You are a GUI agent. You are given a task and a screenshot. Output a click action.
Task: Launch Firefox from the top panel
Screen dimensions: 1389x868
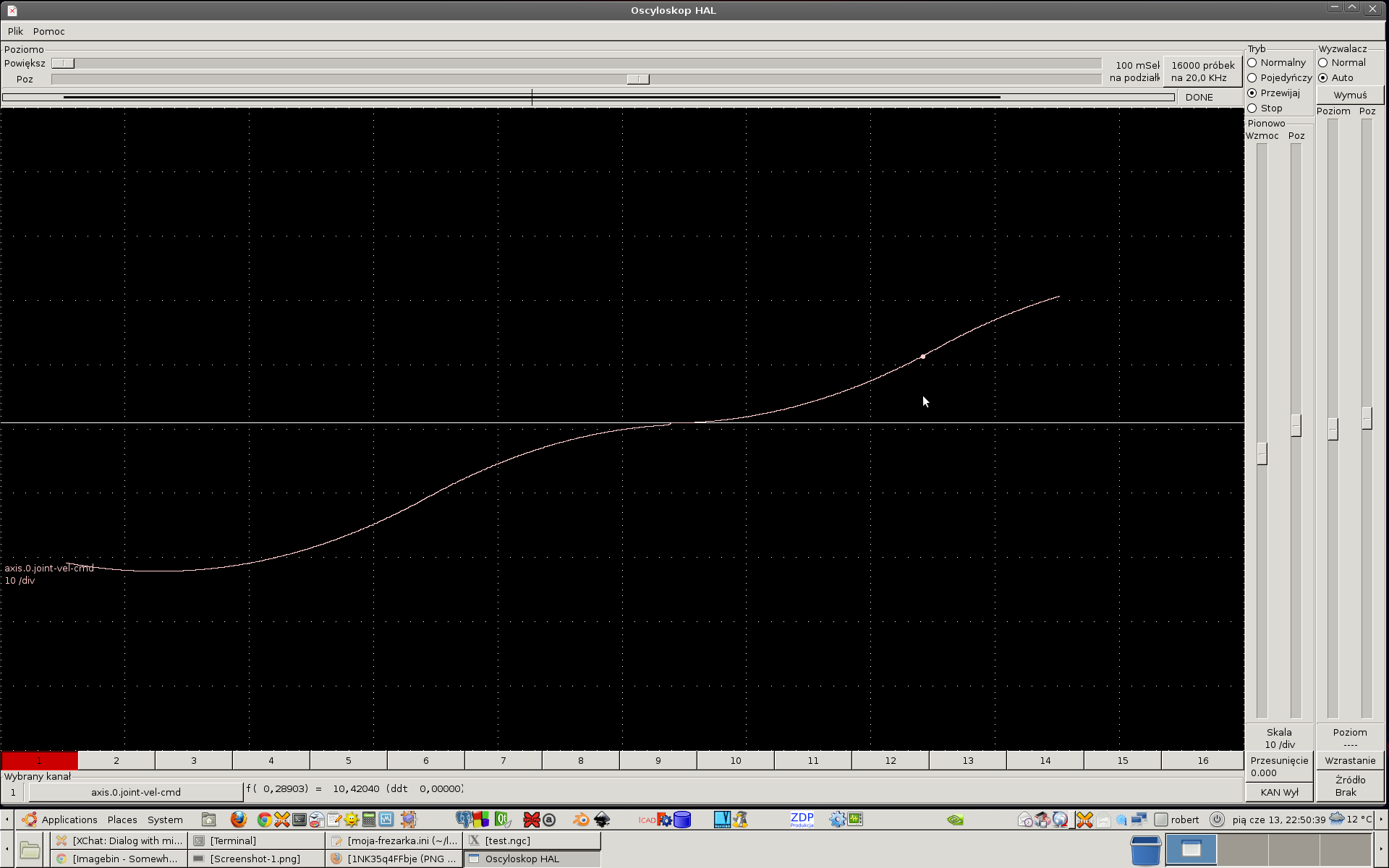[238, 820]
